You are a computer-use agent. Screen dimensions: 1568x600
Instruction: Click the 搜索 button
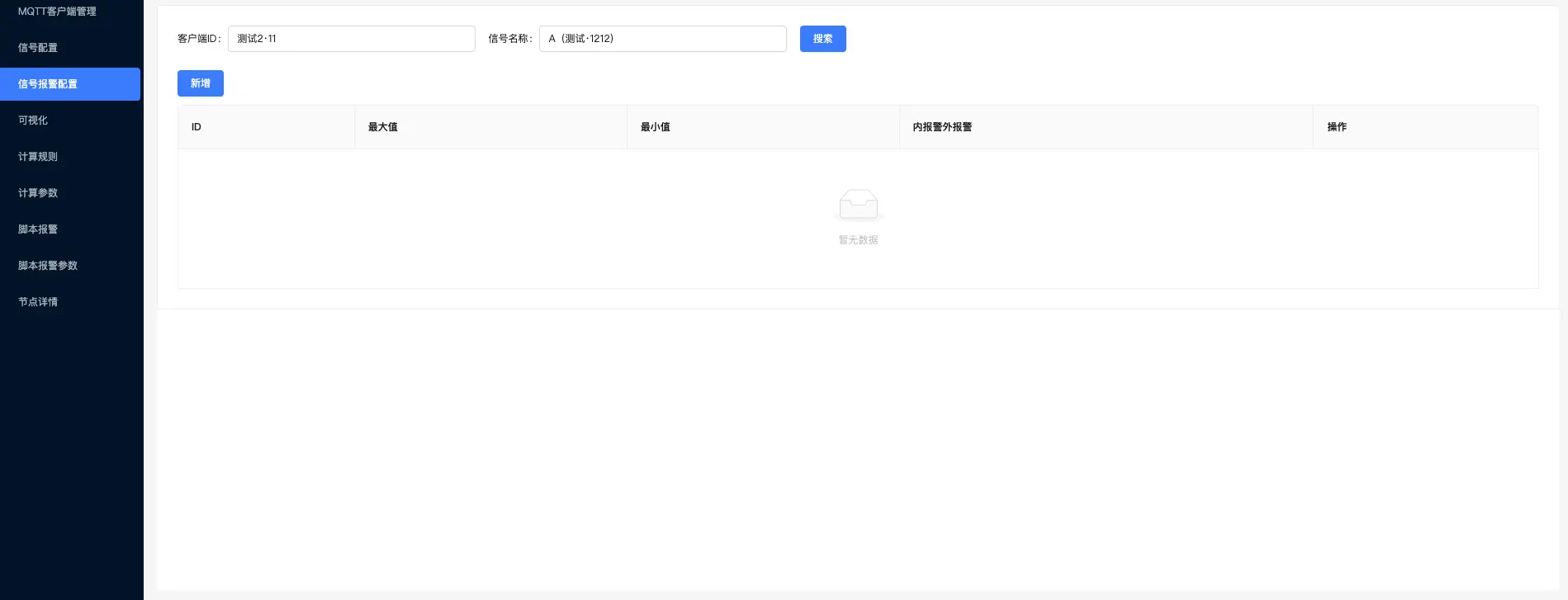tap(823, 39)
